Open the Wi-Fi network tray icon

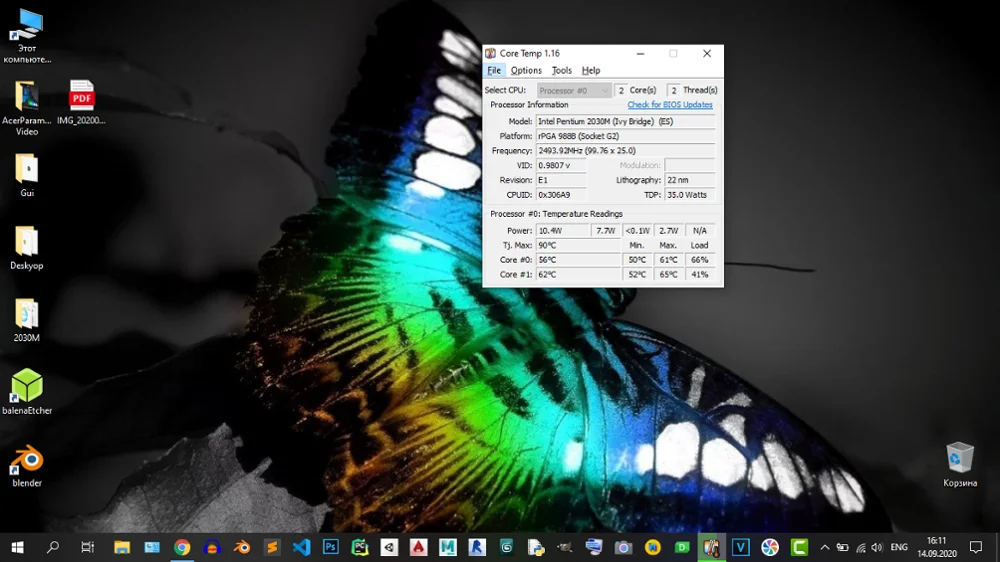pyautogui.click(x=860, y=547)
